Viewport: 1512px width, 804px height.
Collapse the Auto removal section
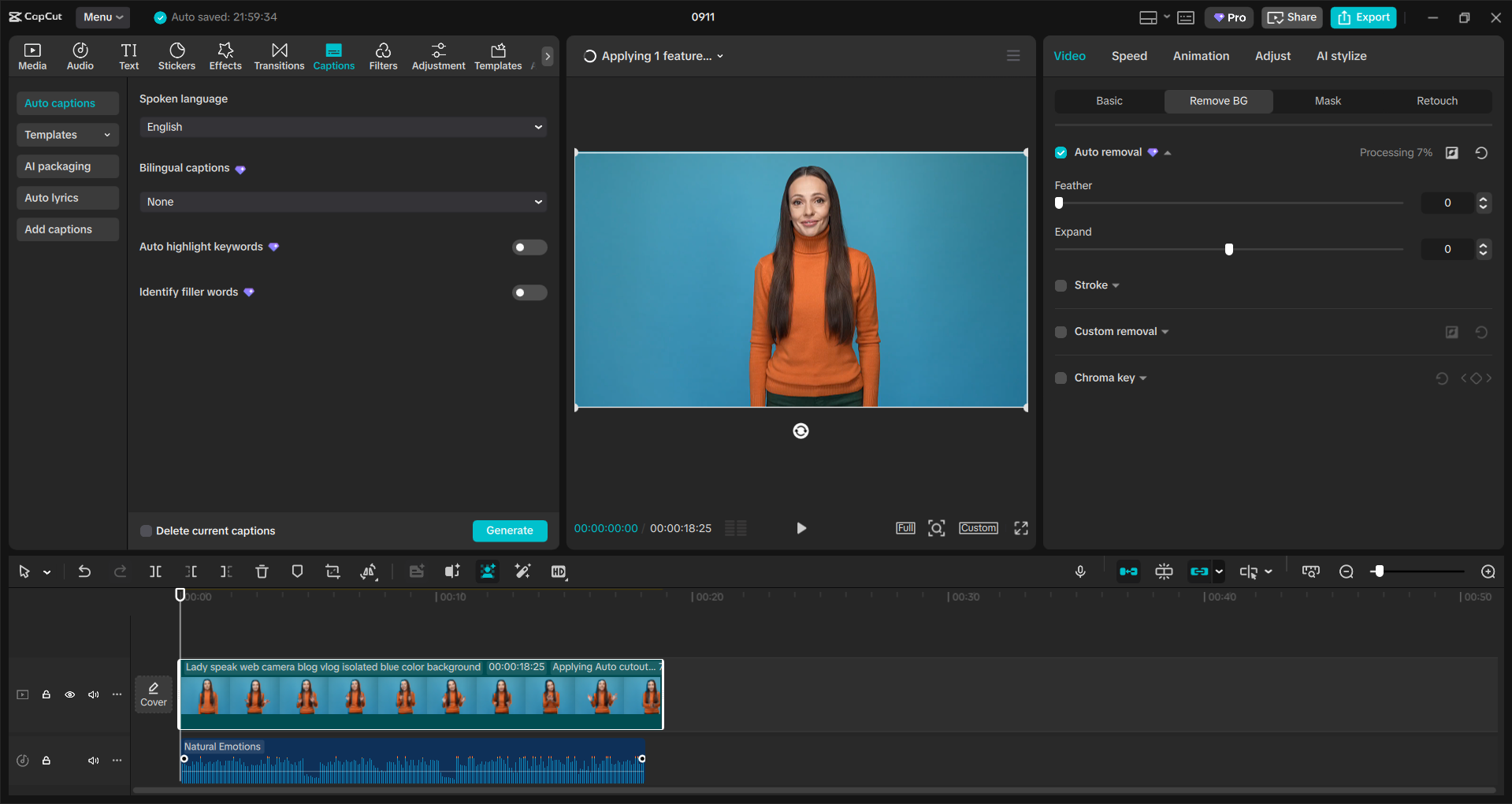[x=1169, y=152]
